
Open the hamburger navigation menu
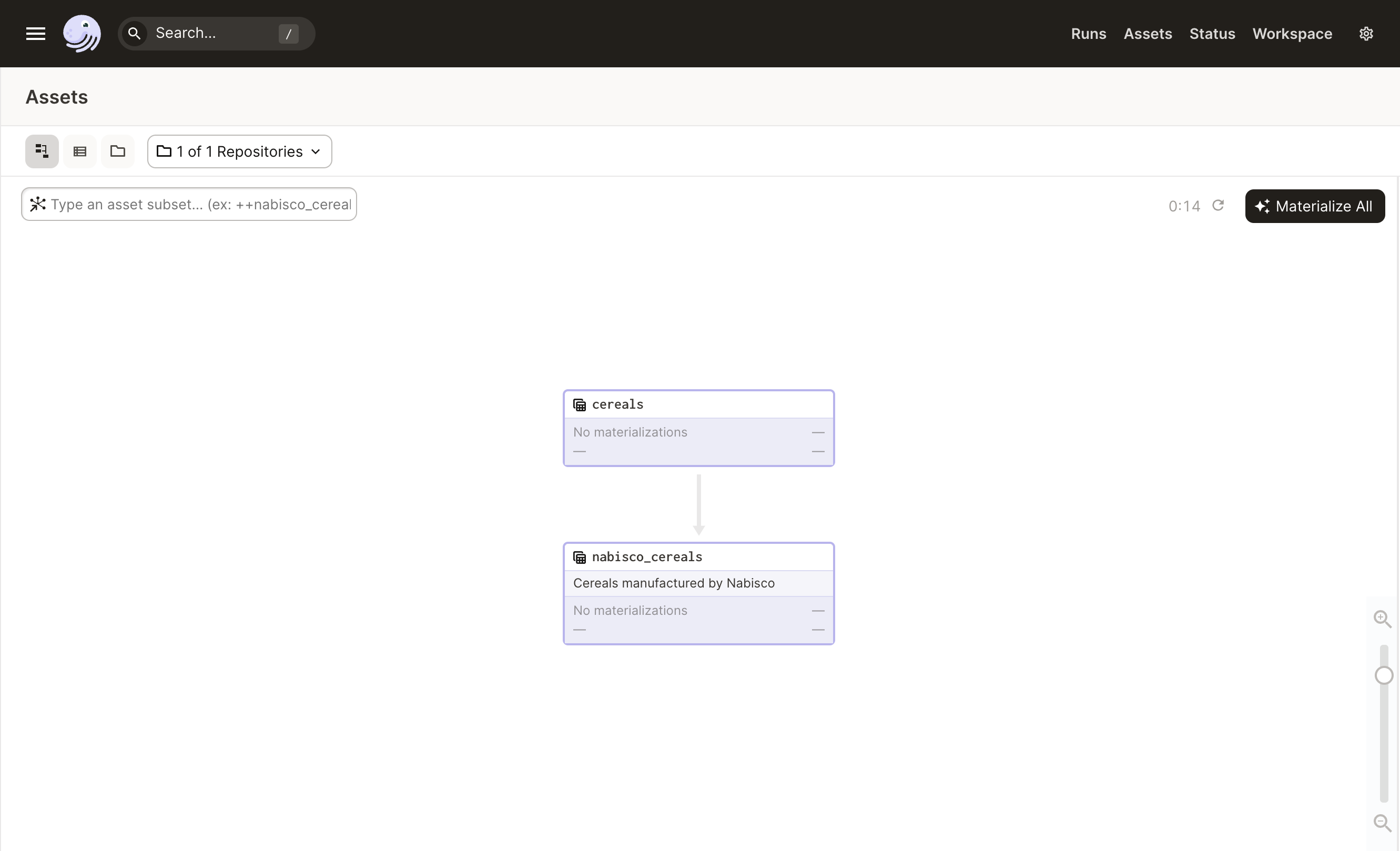[35, 34]
